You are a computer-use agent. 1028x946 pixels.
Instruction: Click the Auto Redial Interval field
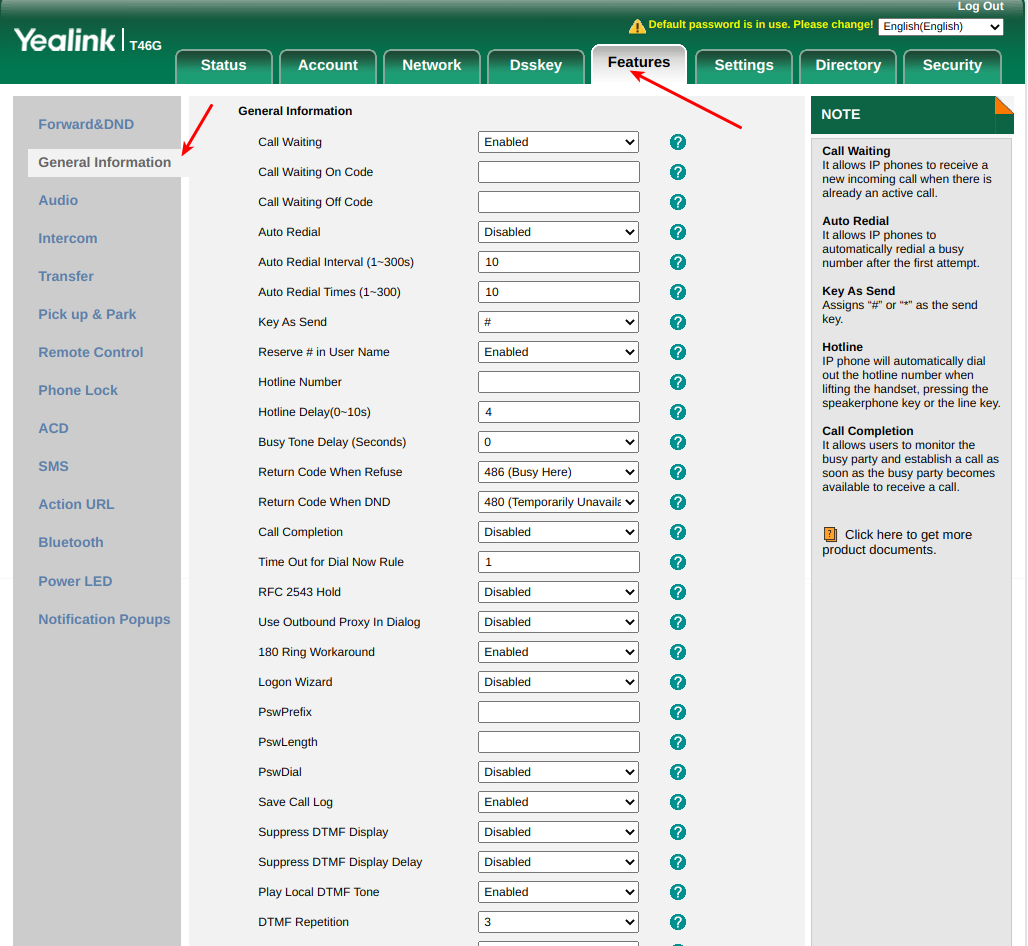click(x=558, y=262)
